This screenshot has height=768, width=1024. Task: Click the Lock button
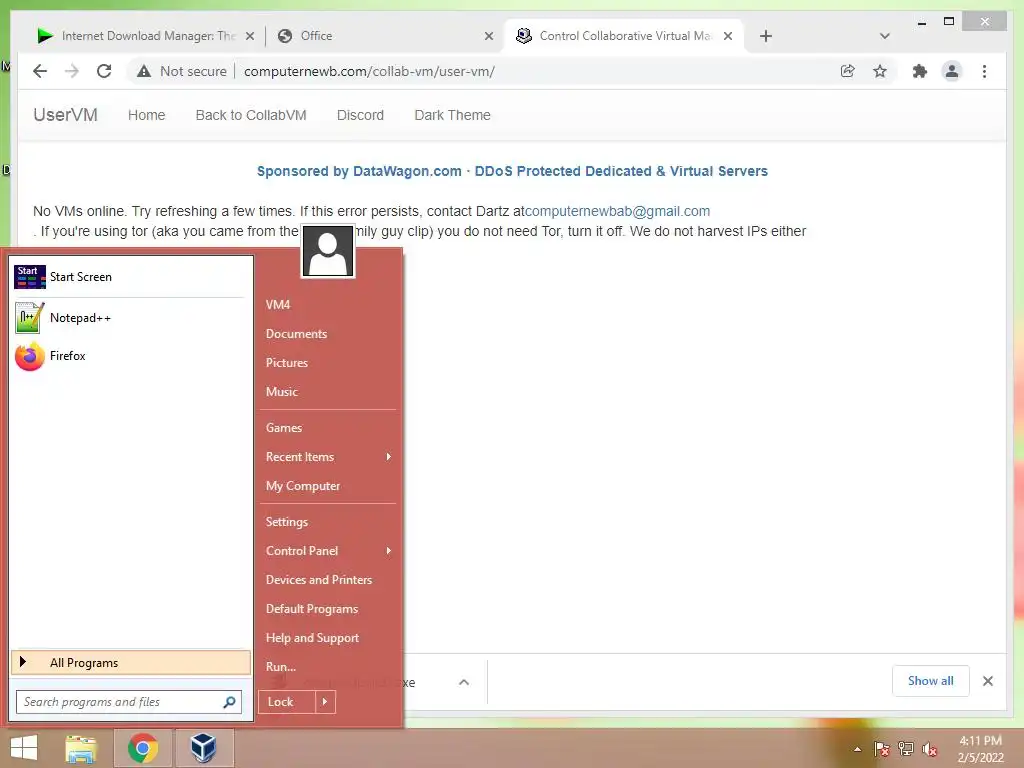287,702
